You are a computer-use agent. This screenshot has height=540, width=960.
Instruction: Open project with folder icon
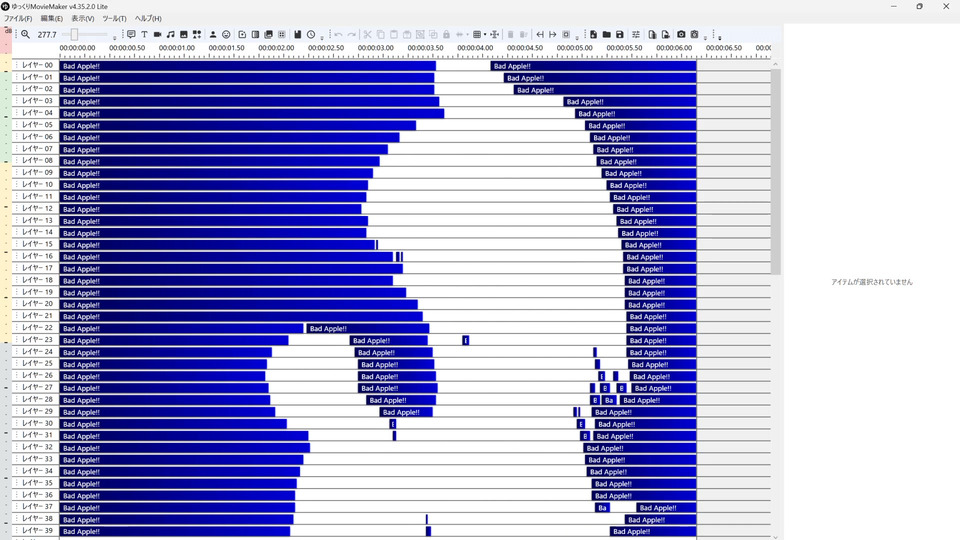(607, 34)
